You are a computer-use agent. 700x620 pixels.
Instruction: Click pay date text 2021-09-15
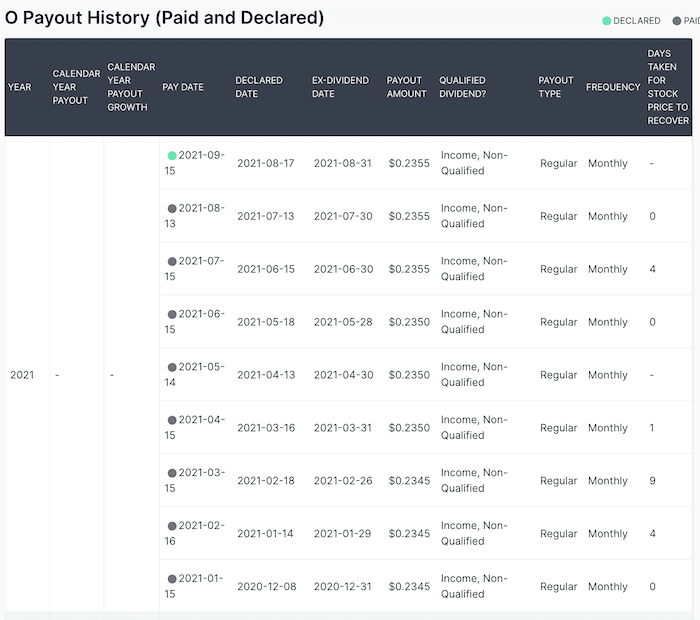(195, 163)
